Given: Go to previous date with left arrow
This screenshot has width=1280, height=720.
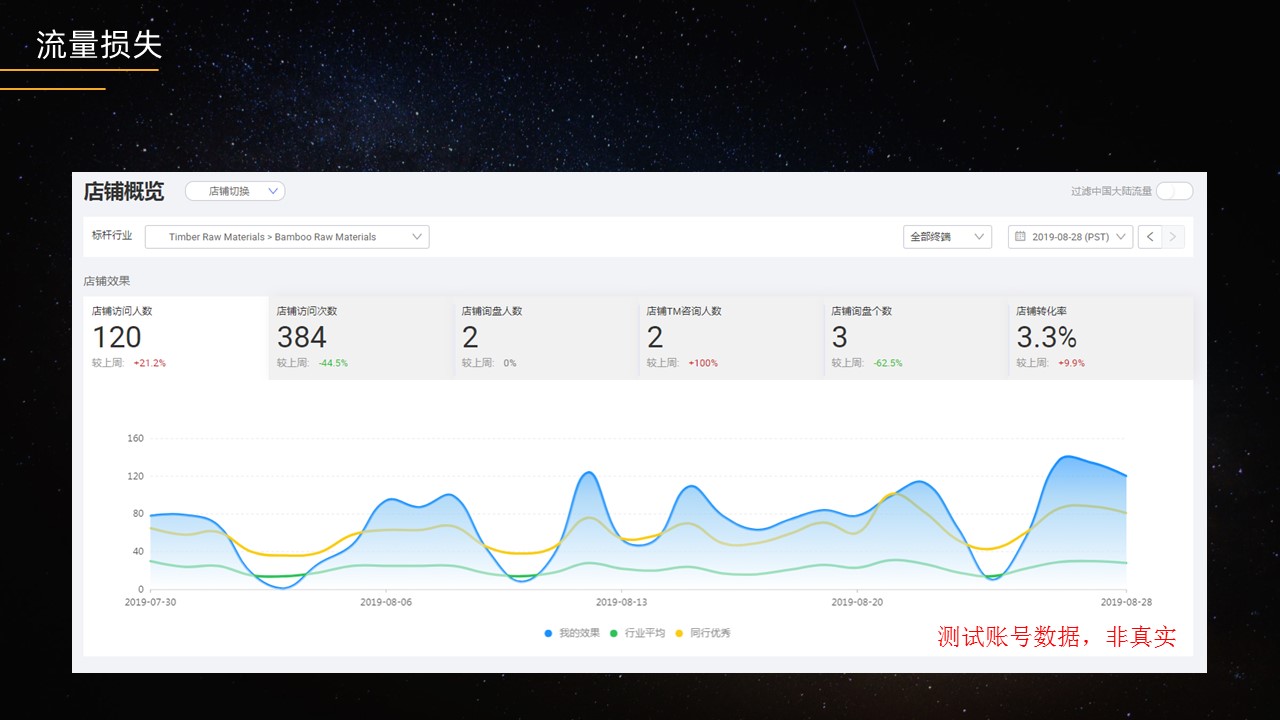Looking at the screenshot, I should point(1150,237).
